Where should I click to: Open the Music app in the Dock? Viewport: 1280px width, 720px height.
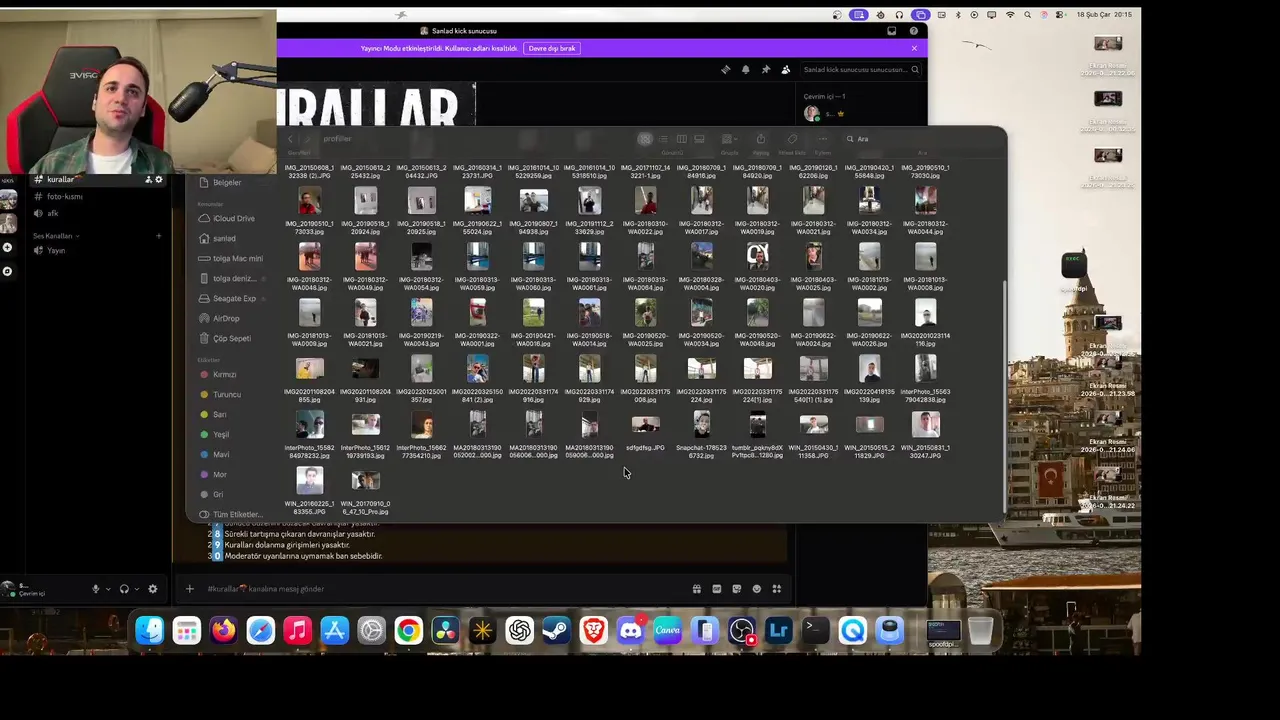tap(298, 630)
